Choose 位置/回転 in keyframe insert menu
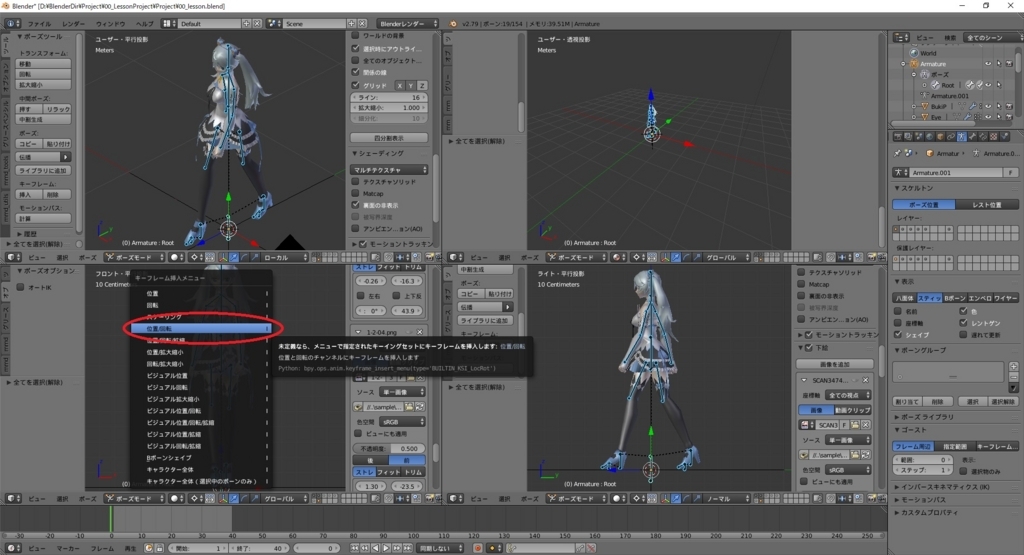The width and height of the screenshot is (1024, 555). (200, 328)
